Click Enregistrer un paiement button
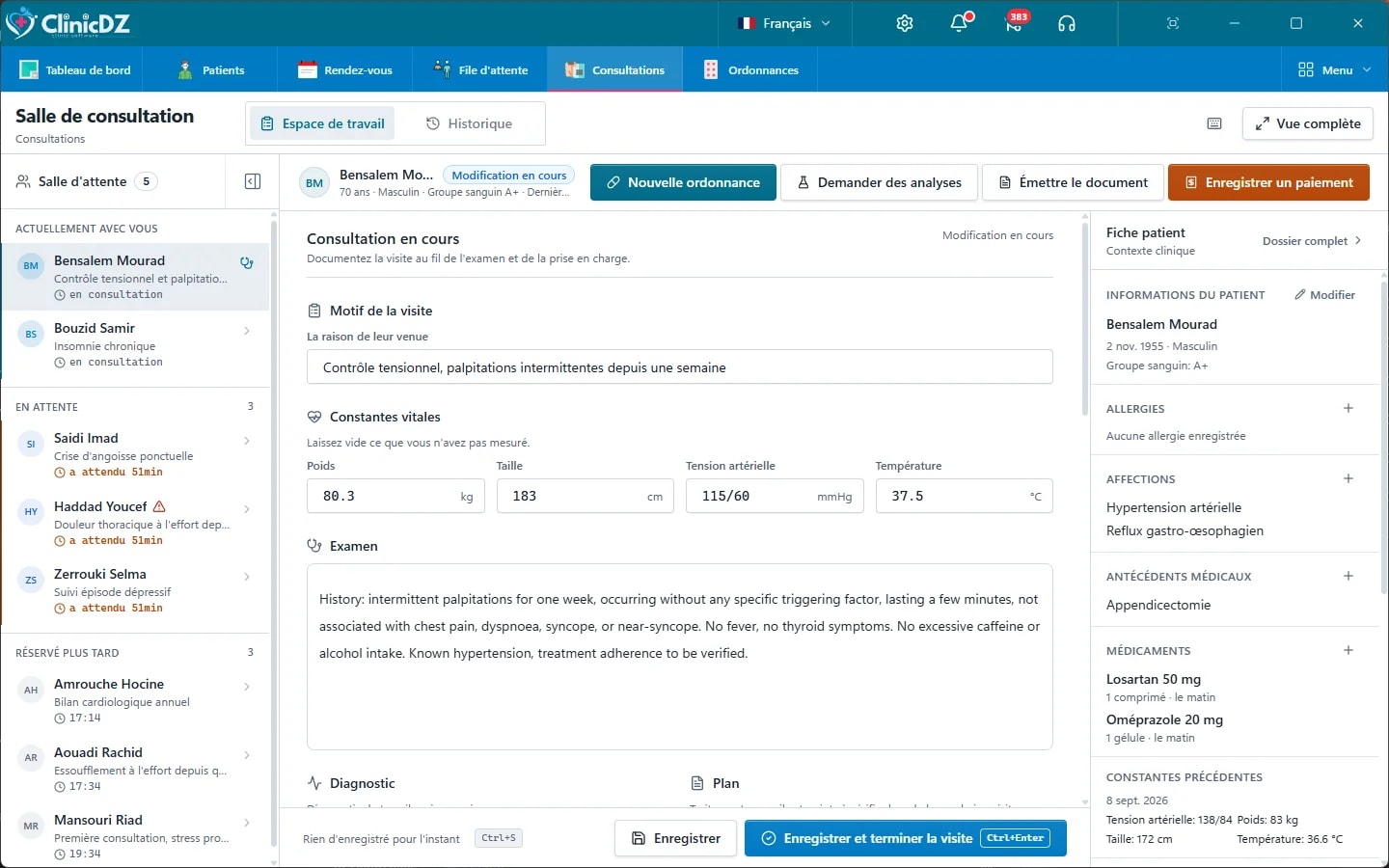 [x=1268, y=182]
